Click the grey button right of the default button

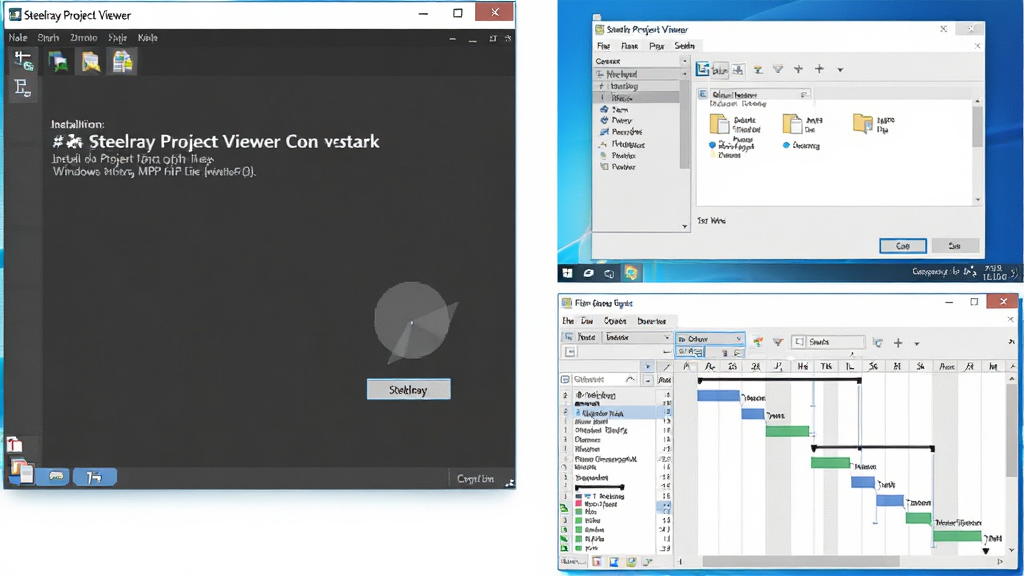(x=955, y=246)
